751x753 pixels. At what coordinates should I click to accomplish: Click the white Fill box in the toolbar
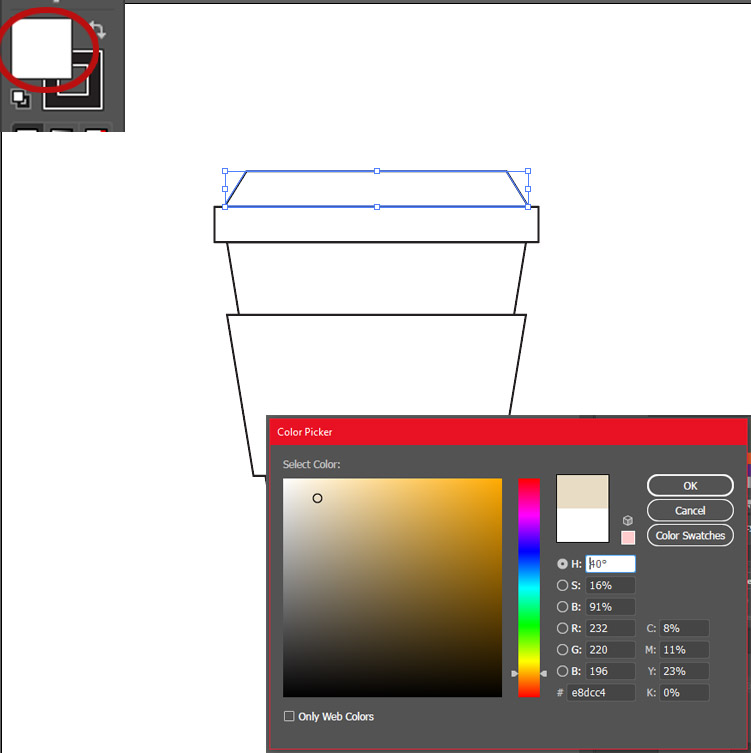click(x=40, y=46)
